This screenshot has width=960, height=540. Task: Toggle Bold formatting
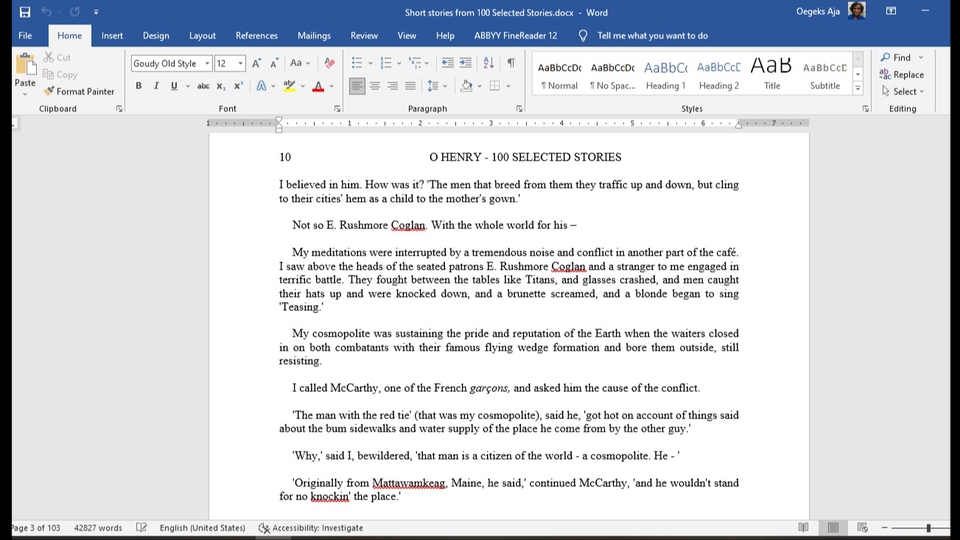tap(138, 86)
